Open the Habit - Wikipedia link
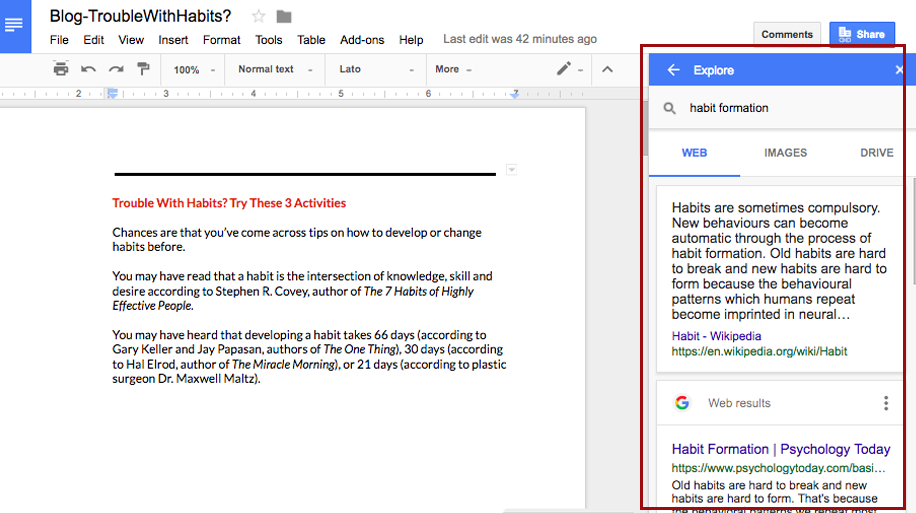Image resolution: width=916 pixels, height=513 pixels. (716, 336)
